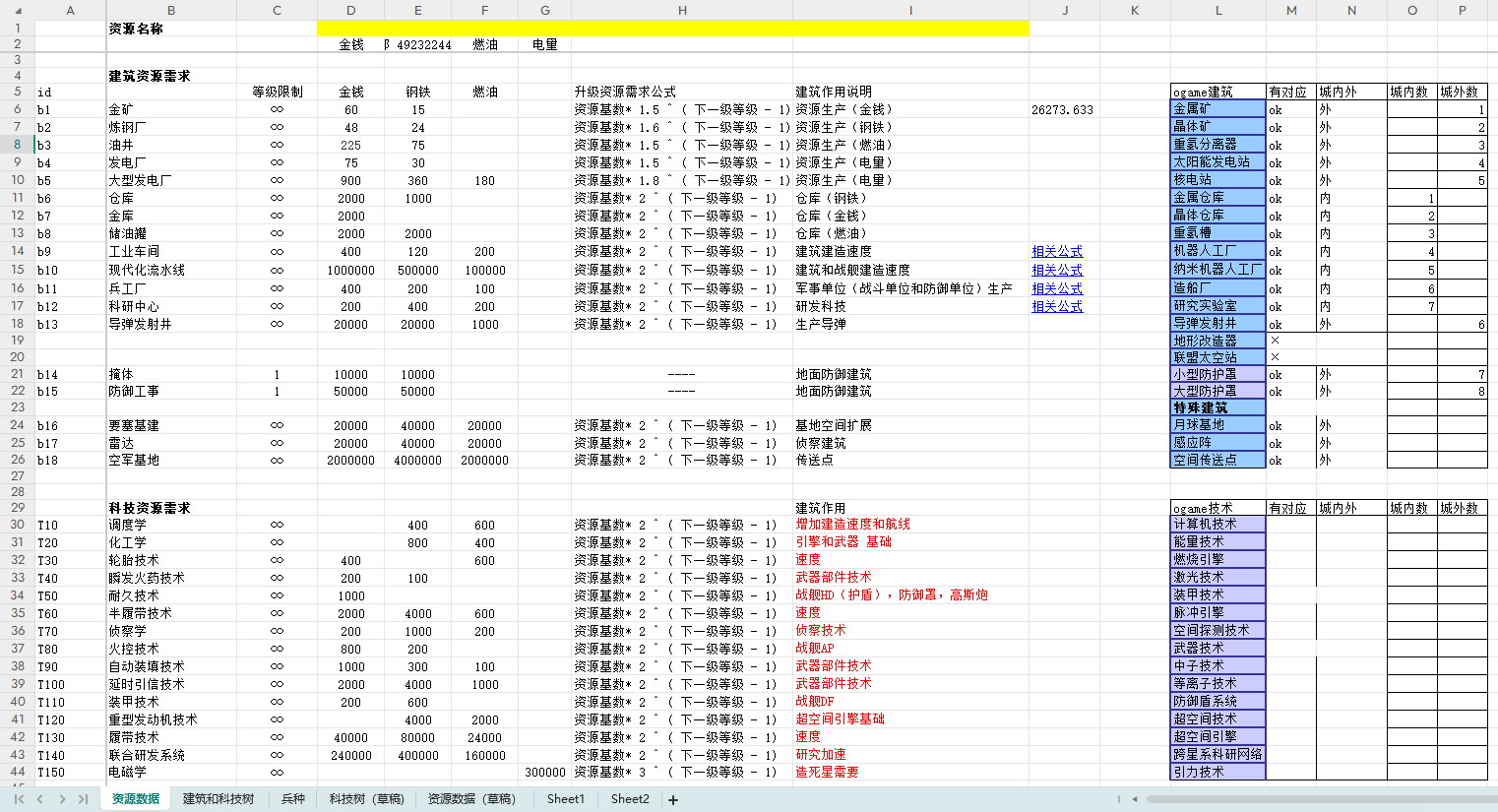Select column header H
1498x812 pixels.
coord(682,11)
